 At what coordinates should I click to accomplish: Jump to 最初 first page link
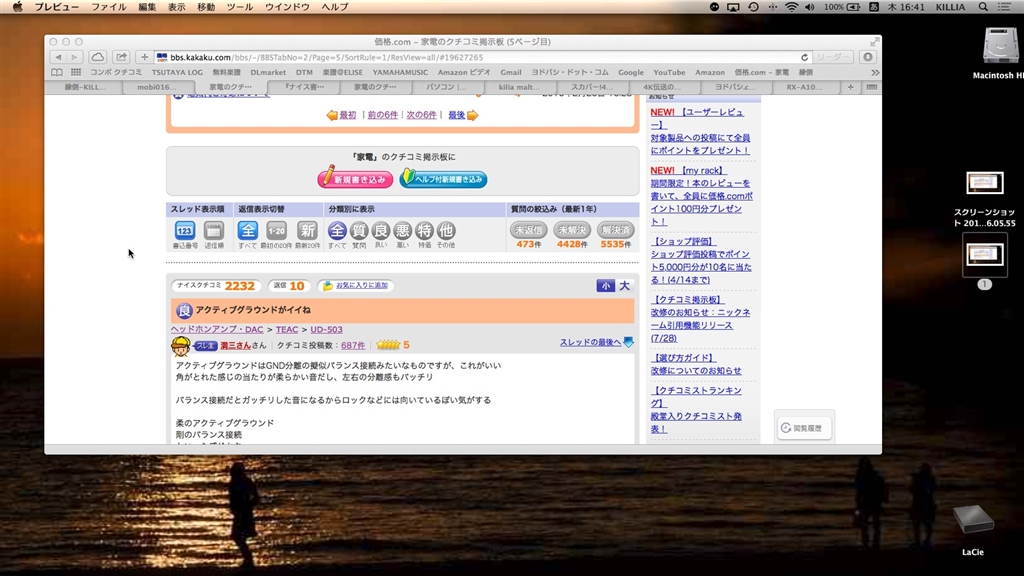tap(347, 115)
